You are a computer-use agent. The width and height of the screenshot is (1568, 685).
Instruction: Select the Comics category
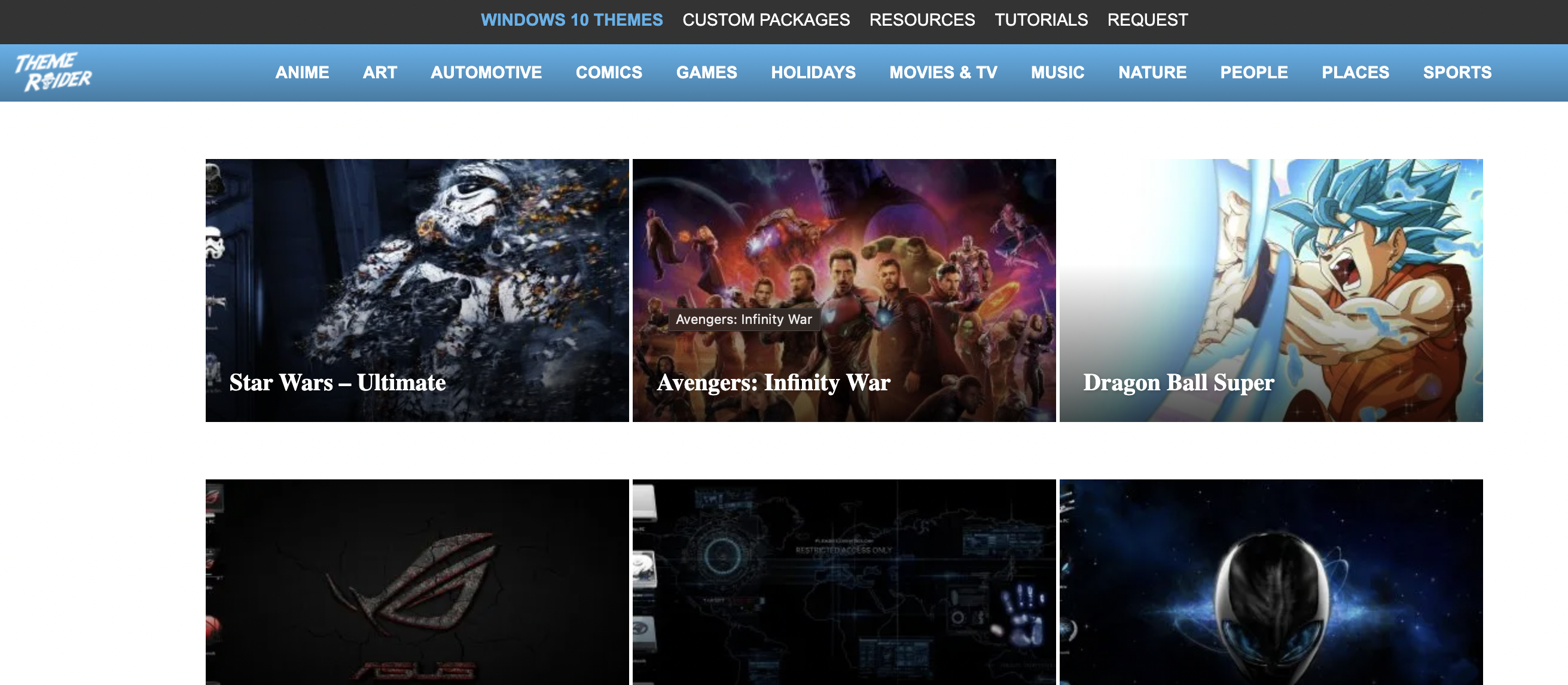609,72
